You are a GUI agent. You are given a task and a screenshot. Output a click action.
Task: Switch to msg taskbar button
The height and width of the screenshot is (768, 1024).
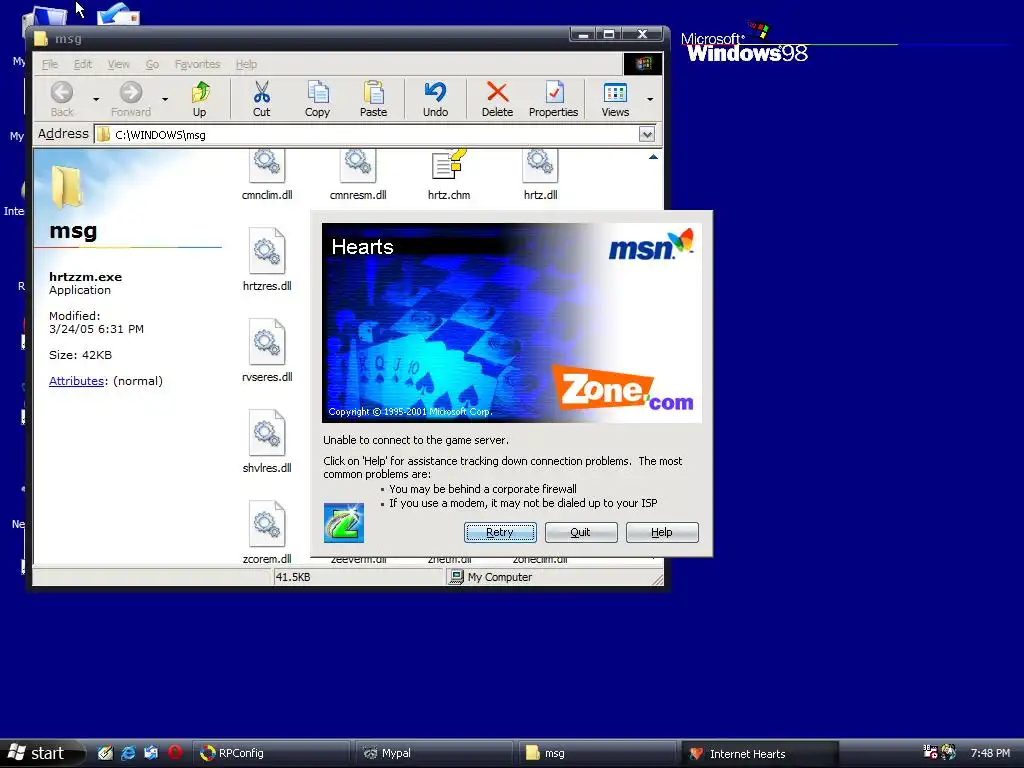(x=596, y=754)
